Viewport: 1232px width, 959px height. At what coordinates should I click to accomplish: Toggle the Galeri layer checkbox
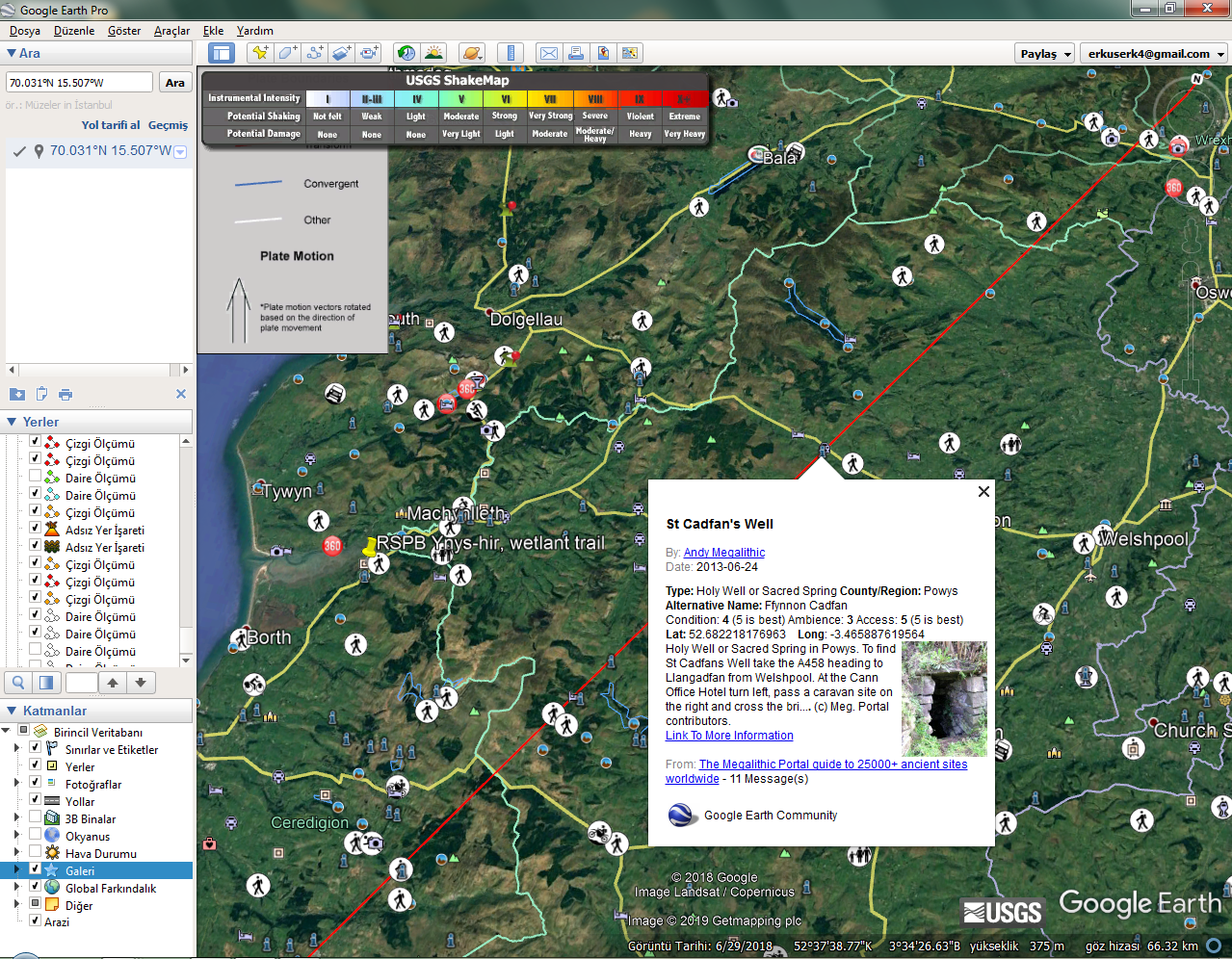tap(36, 869)
